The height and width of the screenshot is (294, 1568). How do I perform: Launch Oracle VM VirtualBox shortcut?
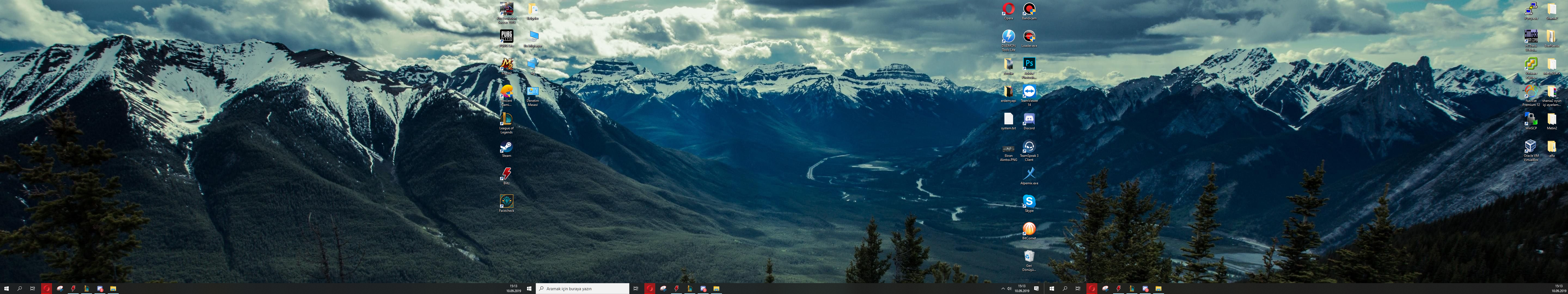[1532, 150]
